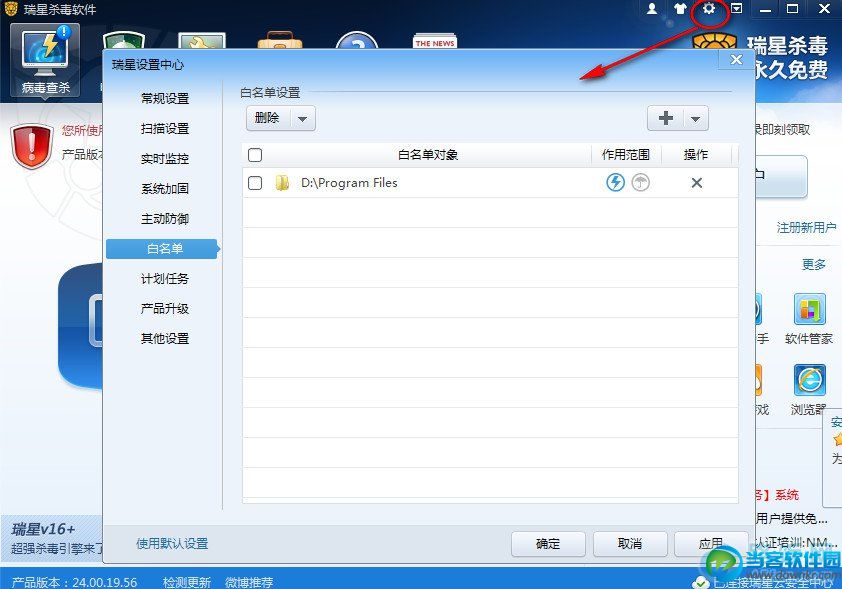Select the 扫描设置 settings tab

164,129
